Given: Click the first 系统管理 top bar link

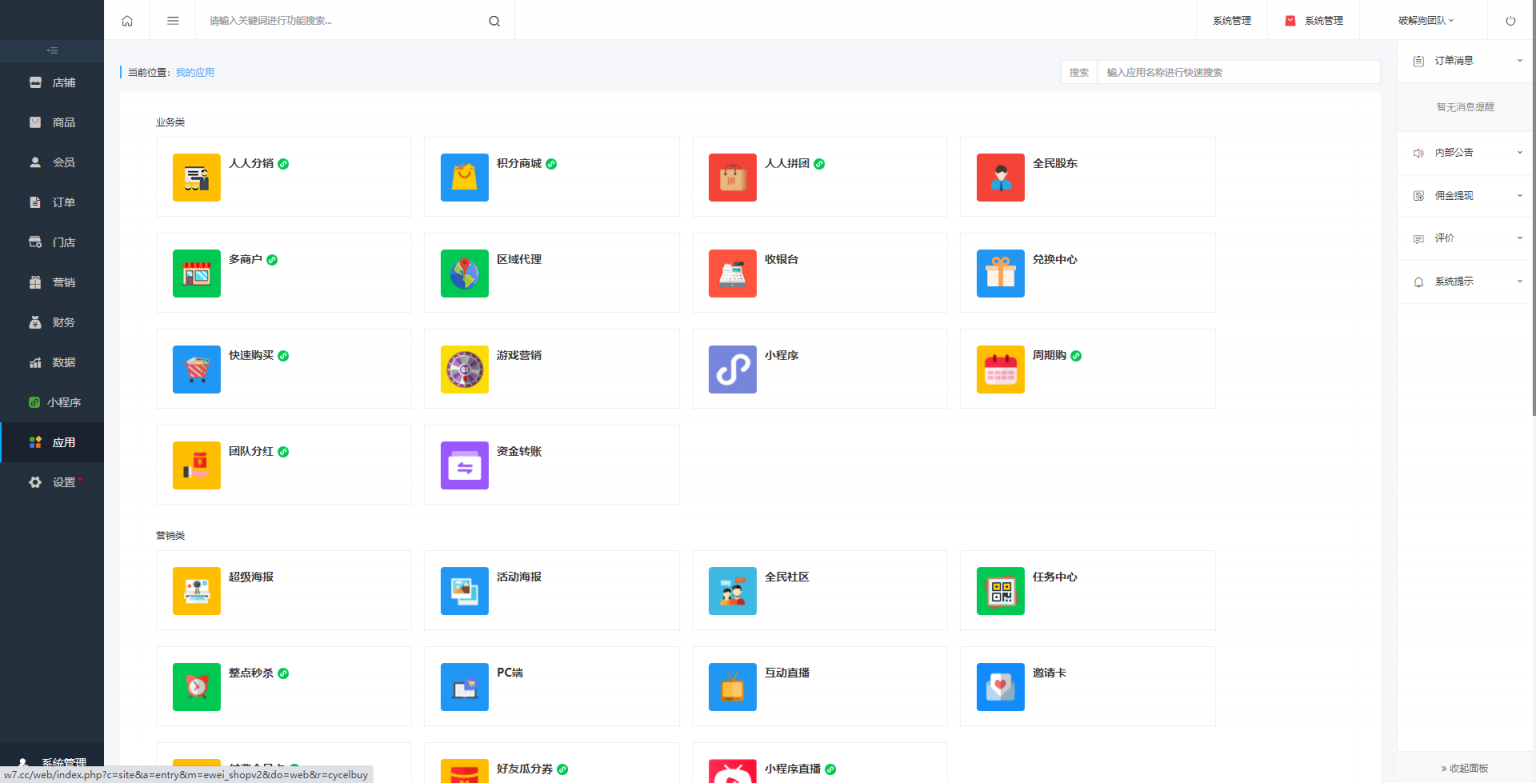Looking at the screenshot, I should click(x=1232, y=20).
